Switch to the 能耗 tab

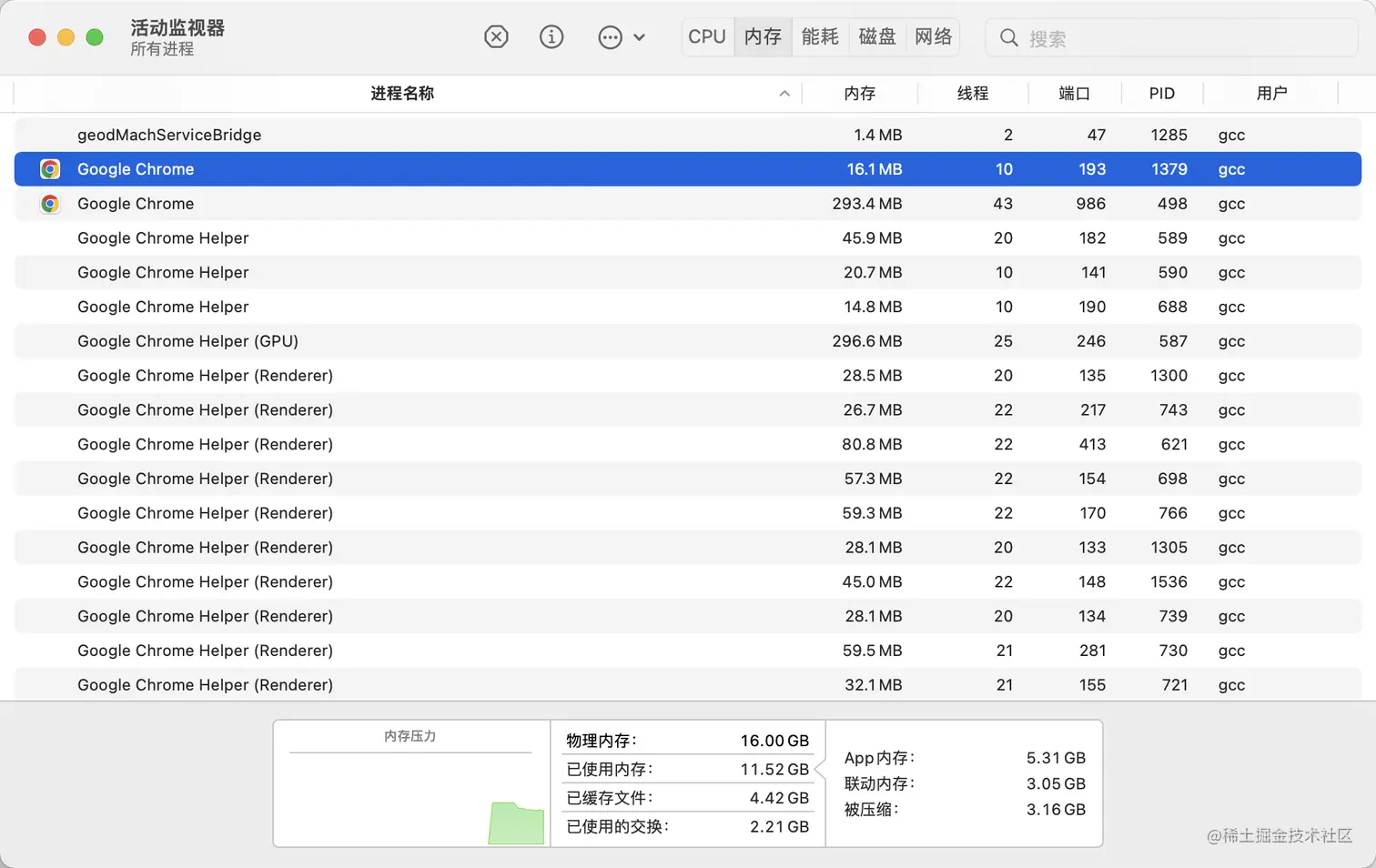[x=820, y=36]
